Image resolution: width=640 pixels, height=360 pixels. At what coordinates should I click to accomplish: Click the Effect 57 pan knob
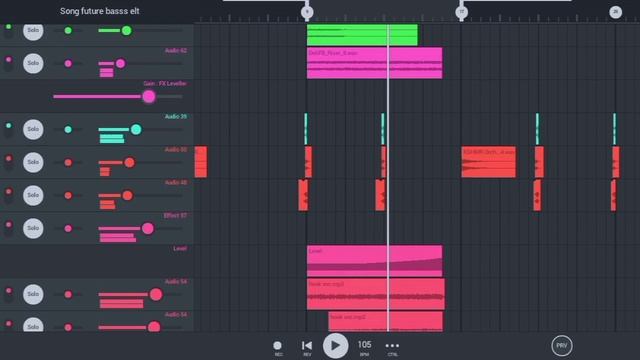[x=68, y=229]
